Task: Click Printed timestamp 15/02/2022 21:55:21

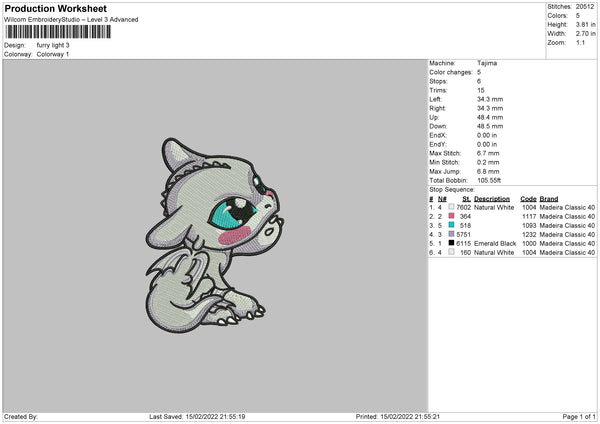Action: pyautogui.click(x=410, y=416)
